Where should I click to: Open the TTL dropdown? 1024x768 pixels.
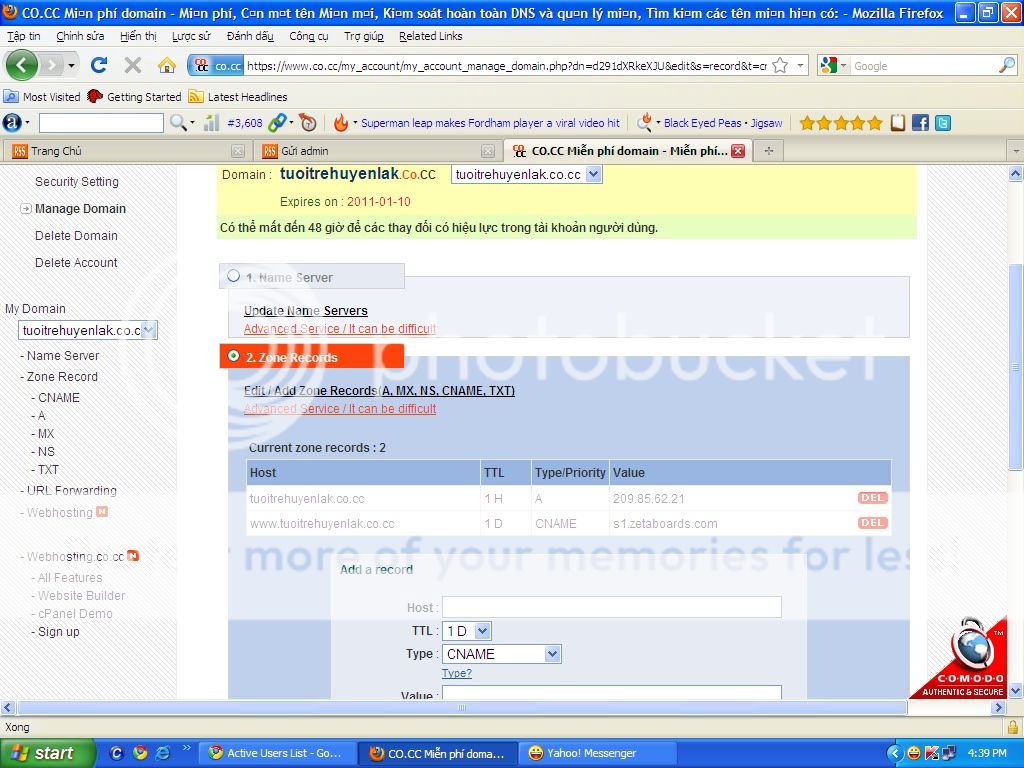point(467,631)
